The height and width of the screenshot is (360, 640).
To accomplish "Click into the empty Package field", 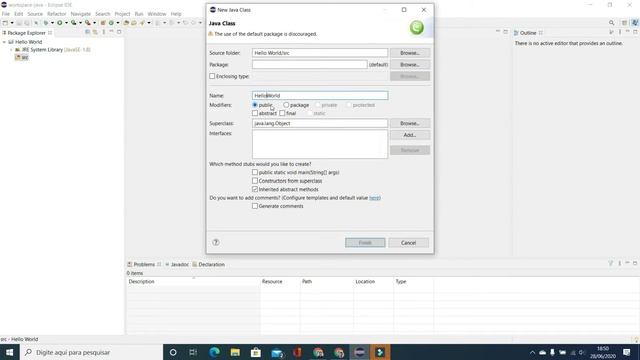I will coord(310,64).
